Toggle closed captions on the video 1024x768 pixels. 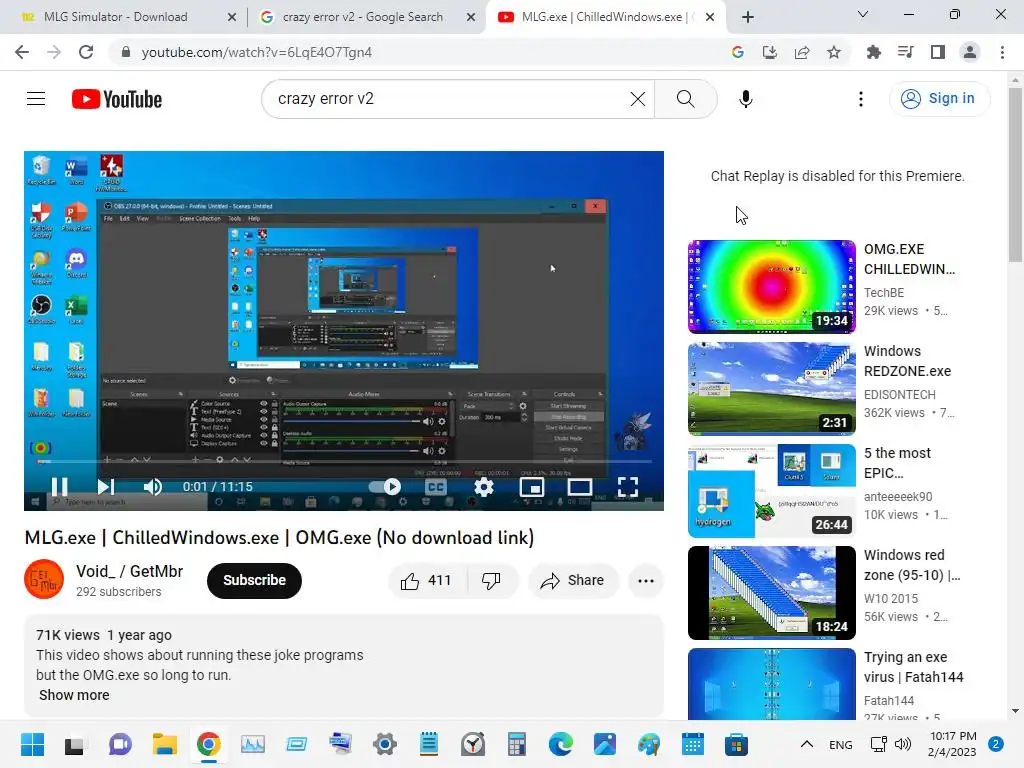click(x=435, y=487)
